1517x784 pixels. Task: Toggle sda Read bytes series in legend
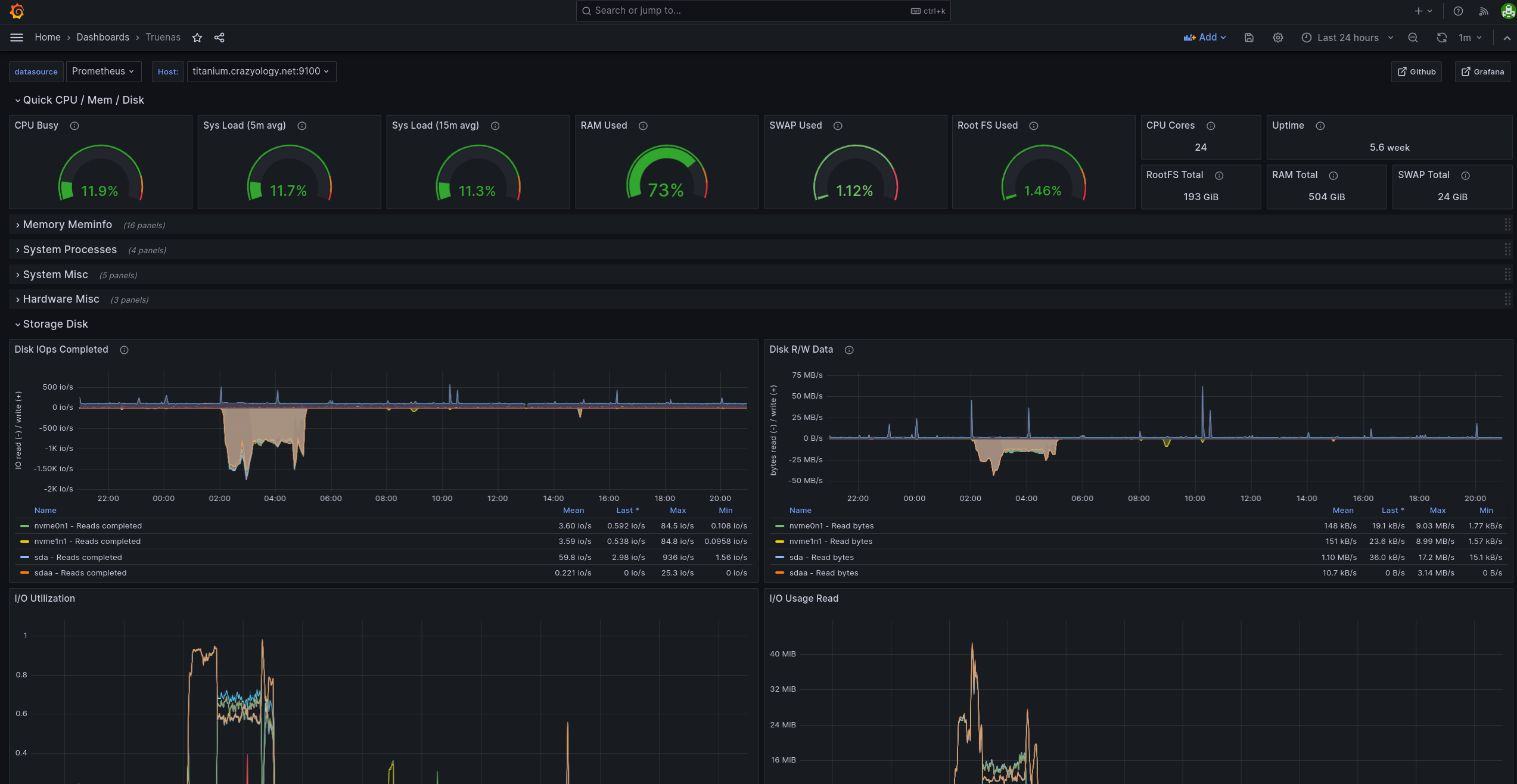[x=821, y=558]
